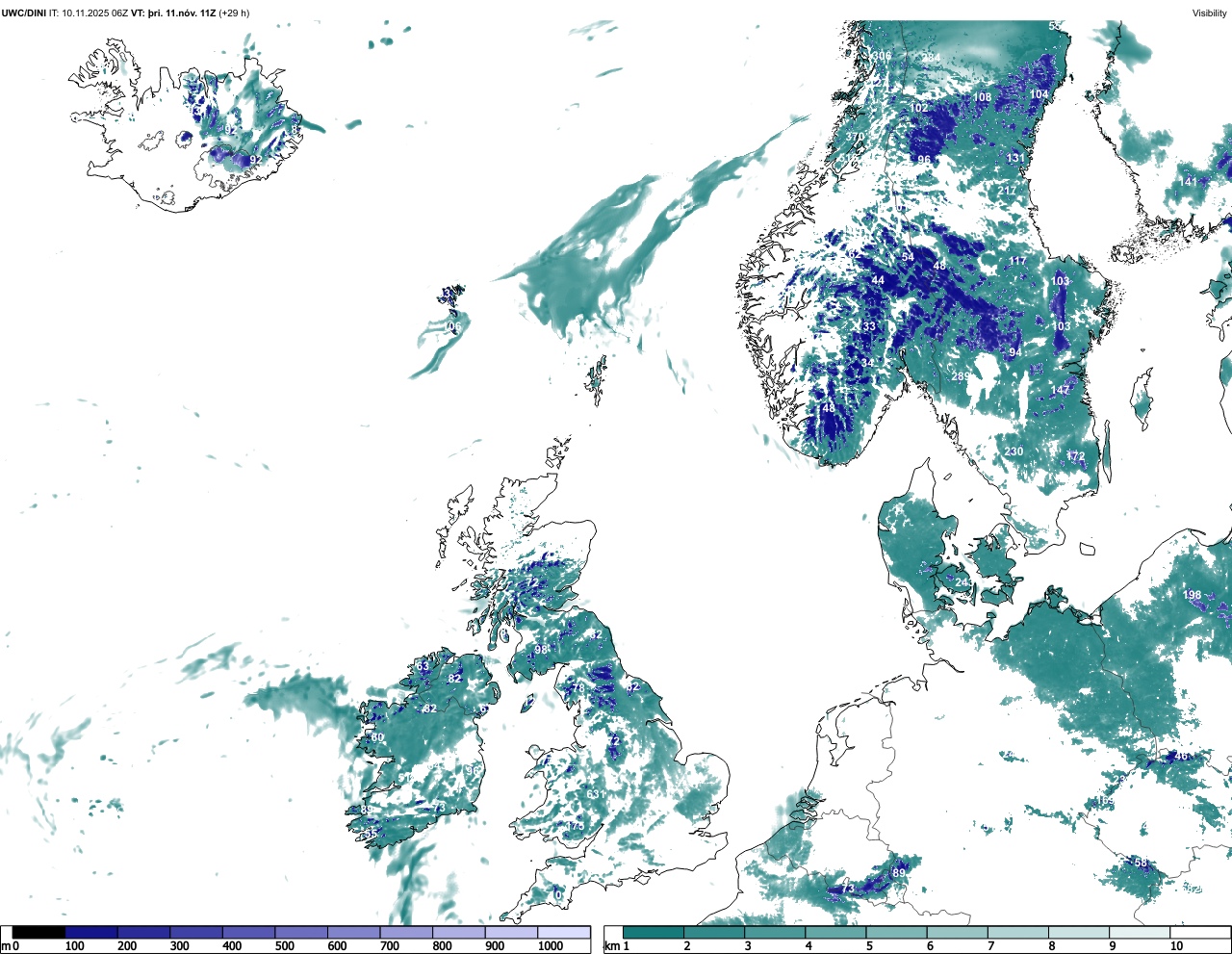Click the 'Visibility' title label
This screenshot has width=1232, height=954.
[x=1210, y=13]
